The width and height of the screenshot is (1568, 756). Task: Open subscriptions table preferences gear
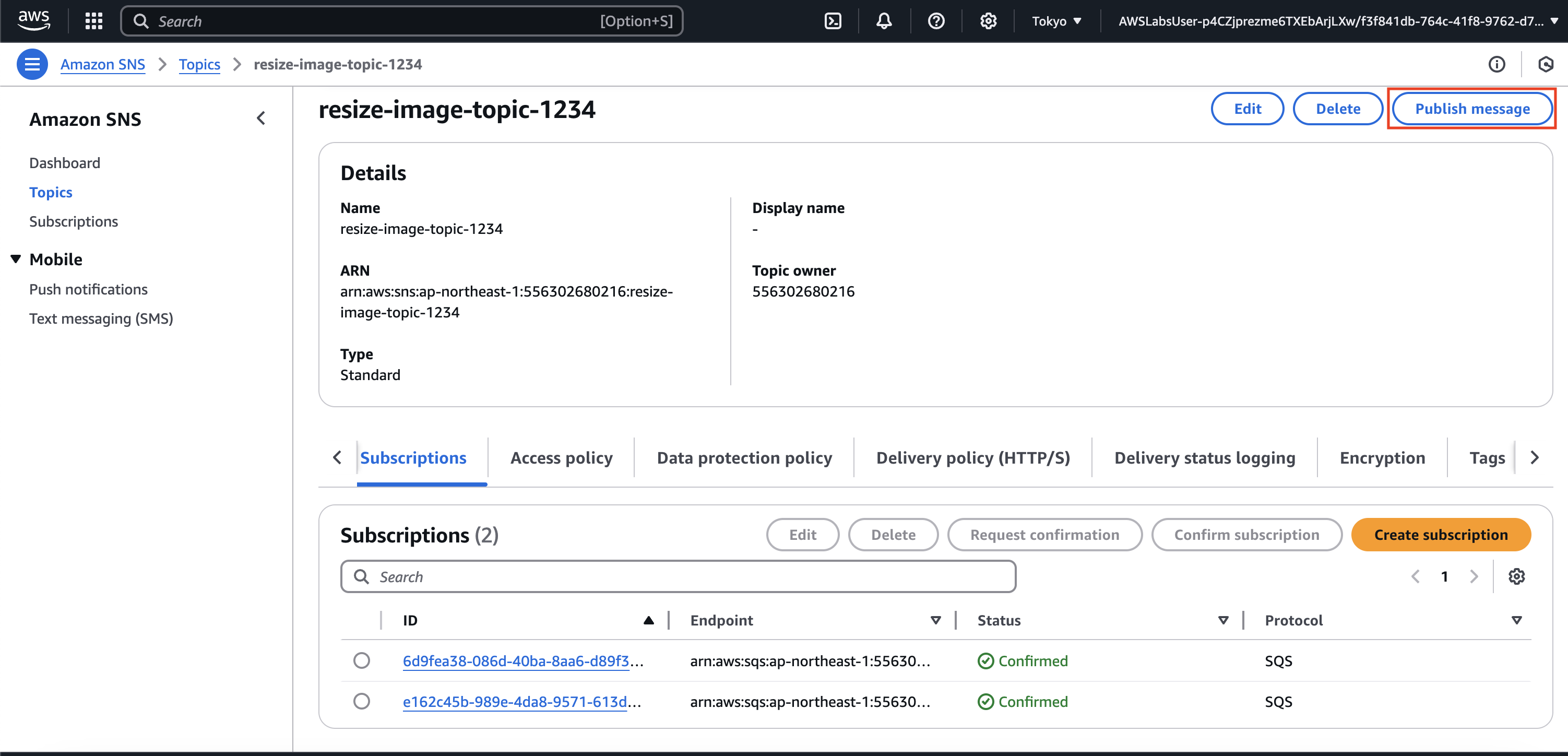(x=1516, y=576)
